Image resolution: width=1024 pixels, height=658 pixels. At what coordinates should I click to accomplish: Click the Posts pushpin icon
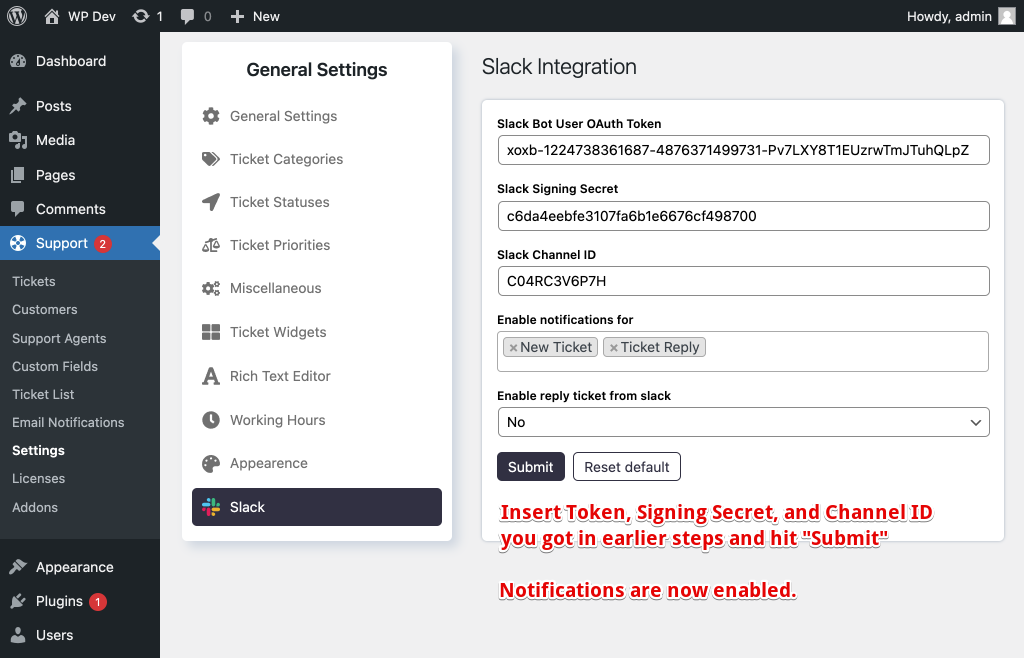coord(18,106)
